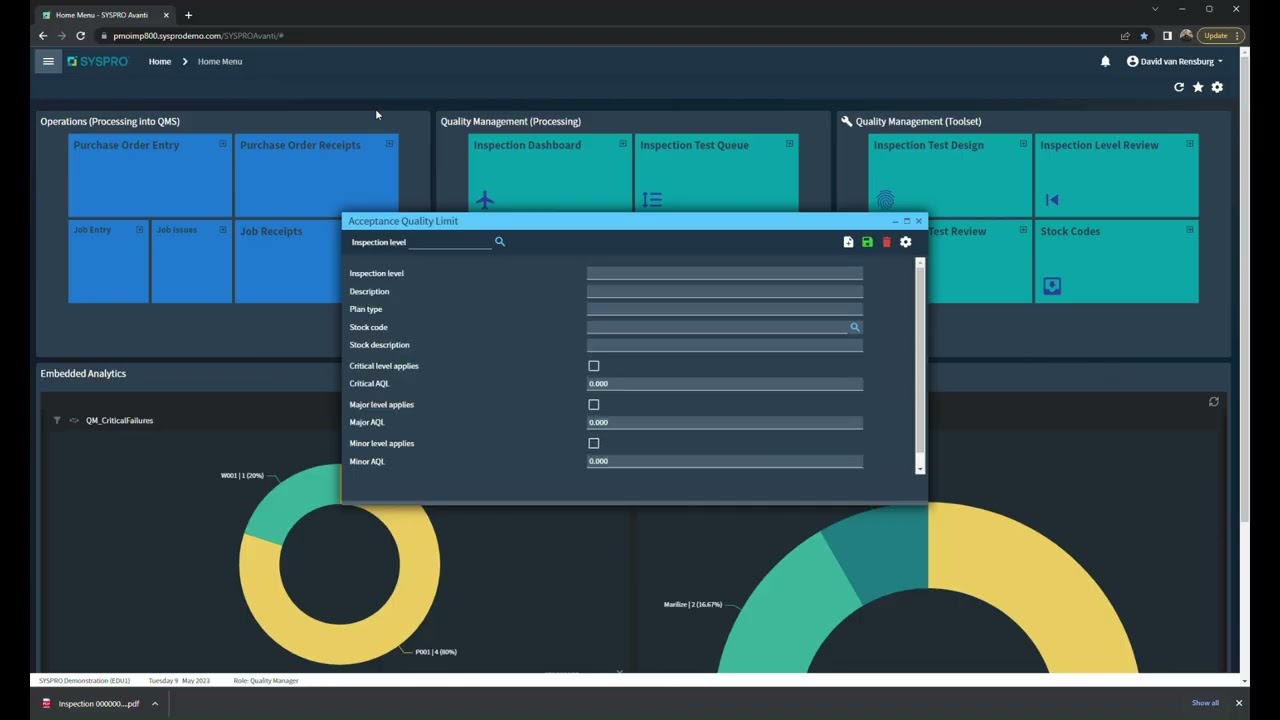Reload the browser page
The image size is (1280, 720).
81,36
